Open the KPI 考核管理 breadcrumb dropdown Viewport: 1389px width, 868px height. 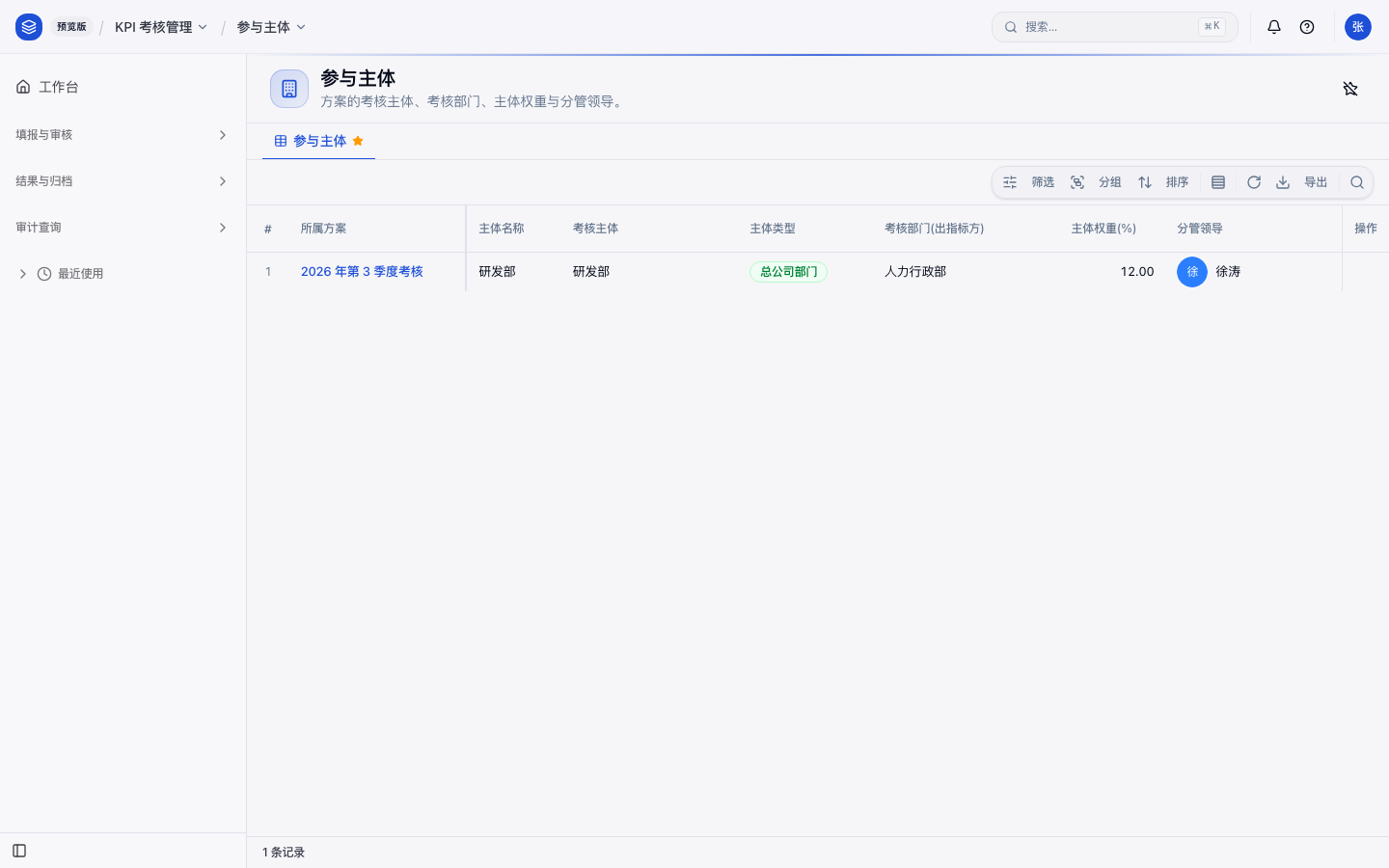[161, 27]
